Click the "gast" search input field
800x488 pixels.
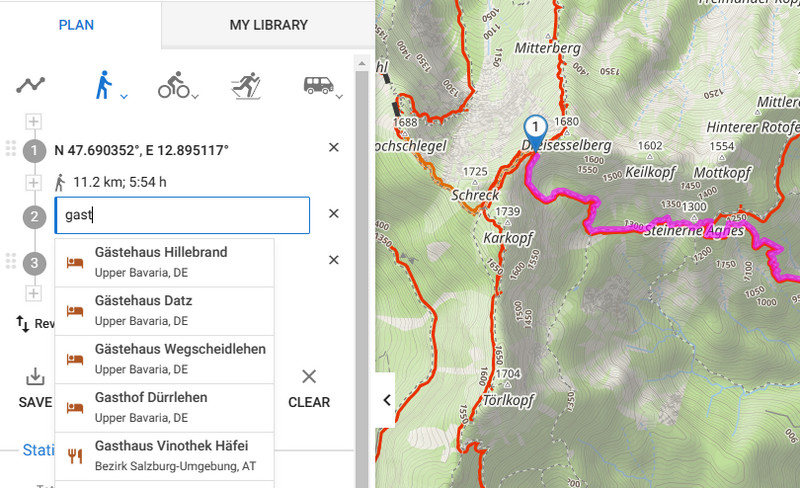tap(182, 215)
